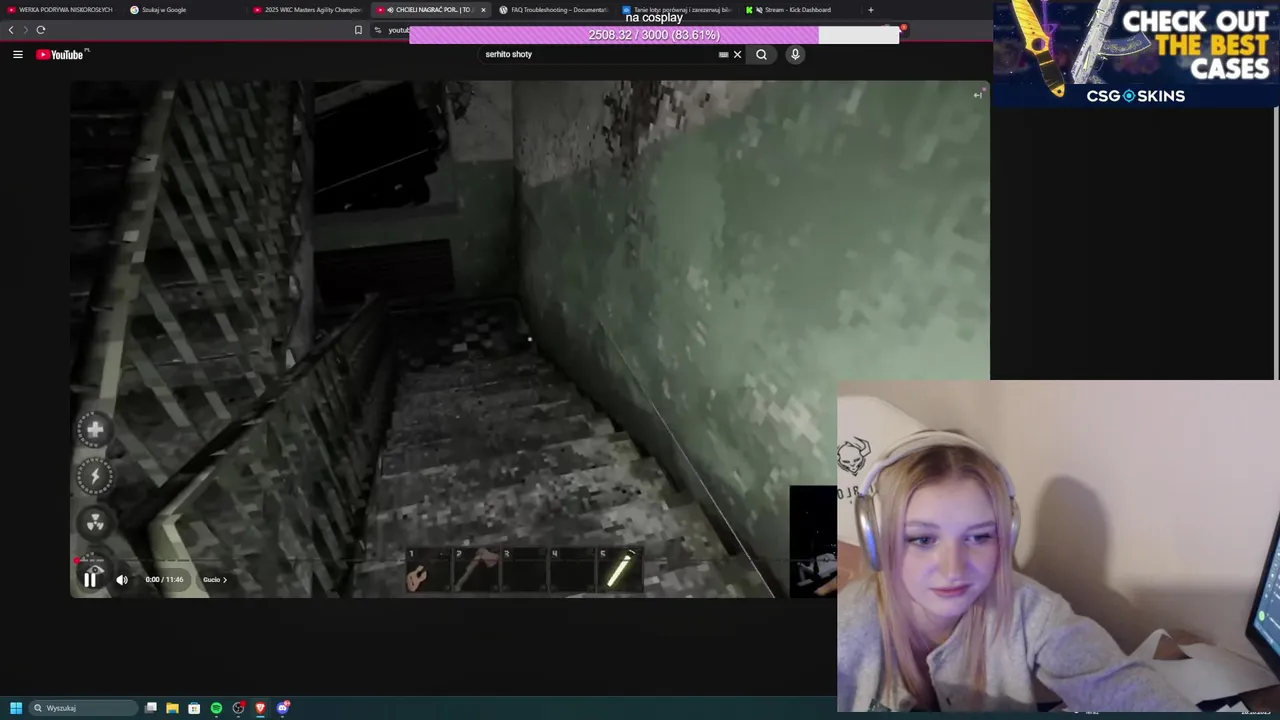Start voice search with microphone
The image size is (1280, 720).
(x=795, y=54)
